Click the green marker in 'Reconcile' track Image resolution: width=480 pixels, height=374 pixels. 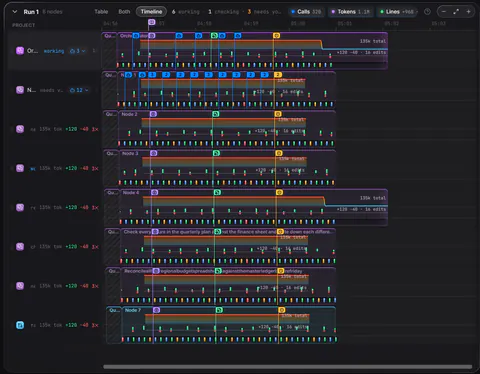(218, 271)
